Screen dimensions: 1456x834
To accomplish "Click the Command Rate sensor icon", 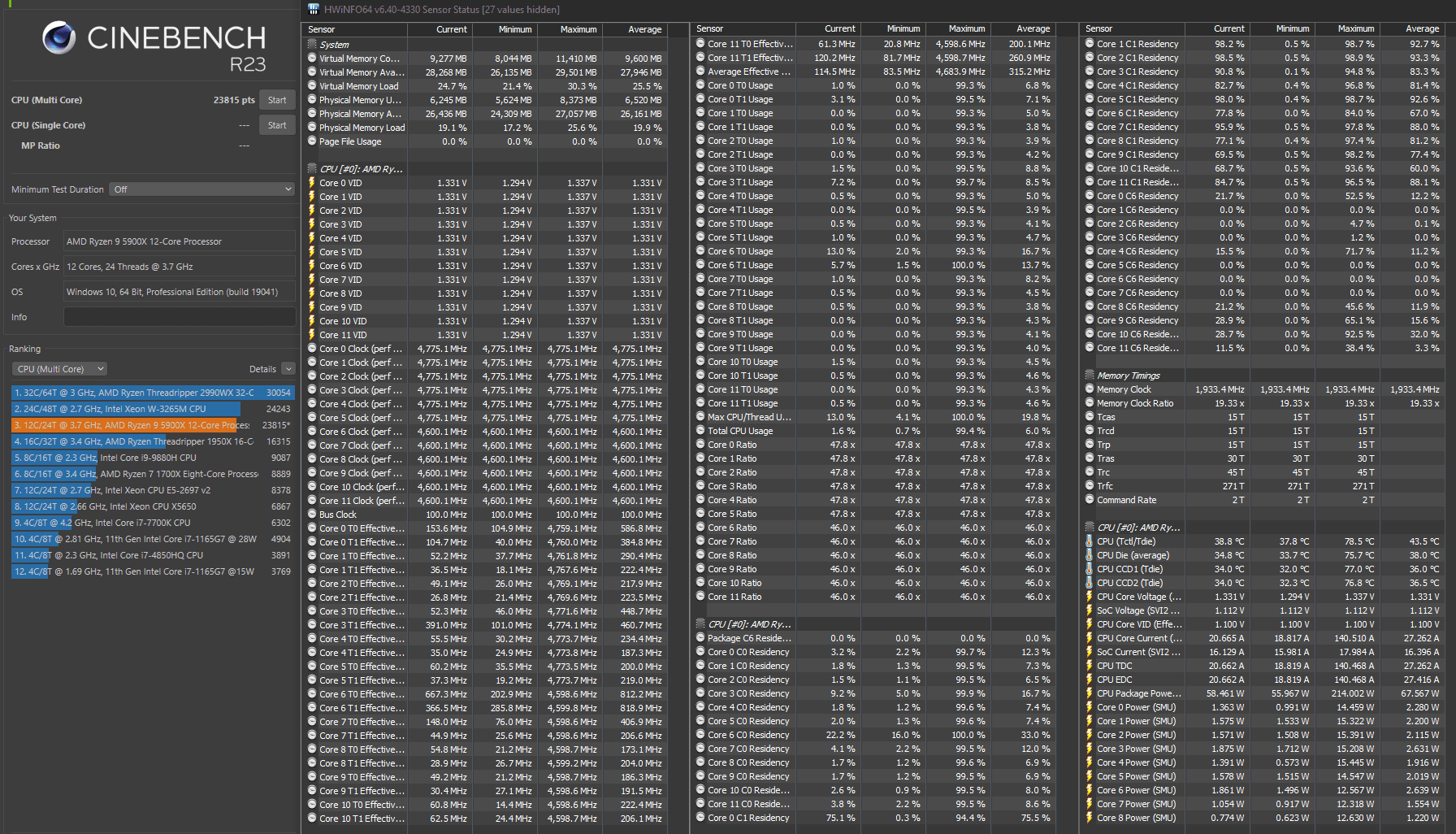I will coord(1090,500).
